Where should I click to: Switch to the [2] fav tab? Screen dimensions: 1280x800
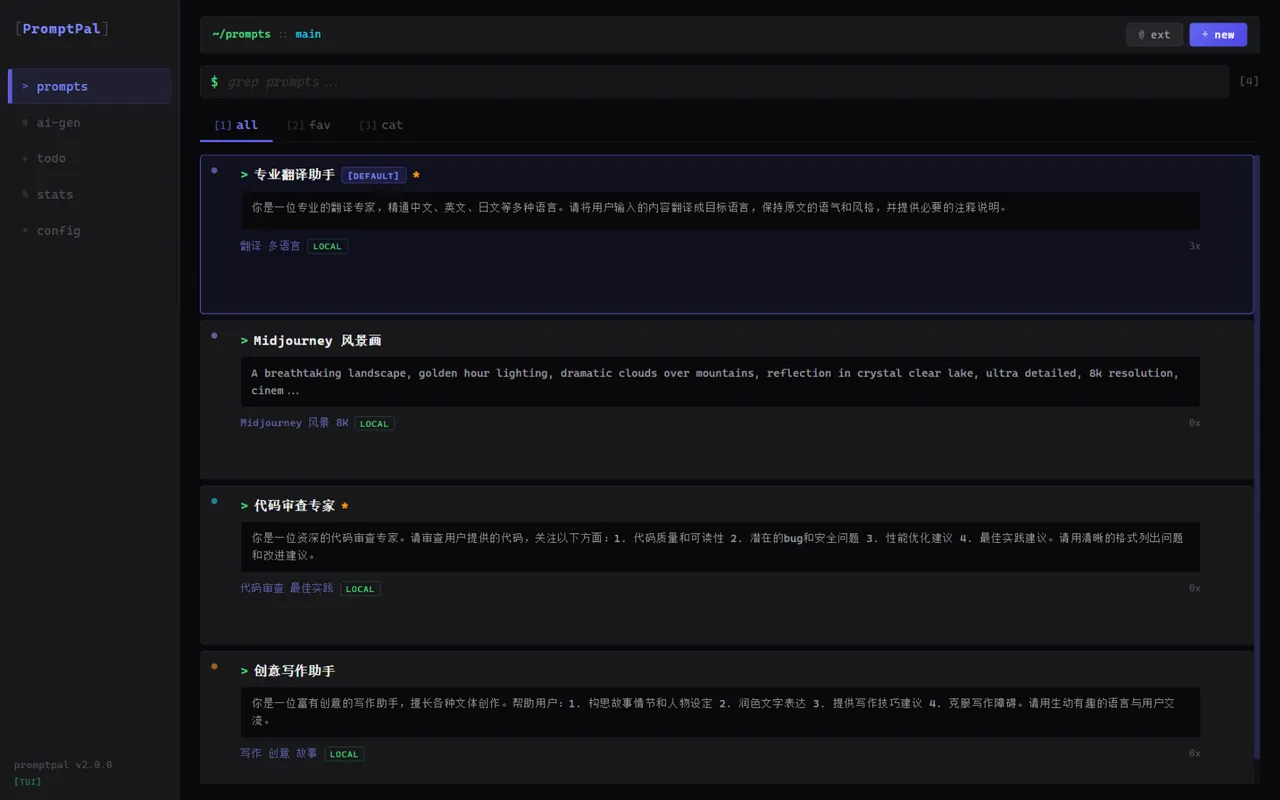308,125
